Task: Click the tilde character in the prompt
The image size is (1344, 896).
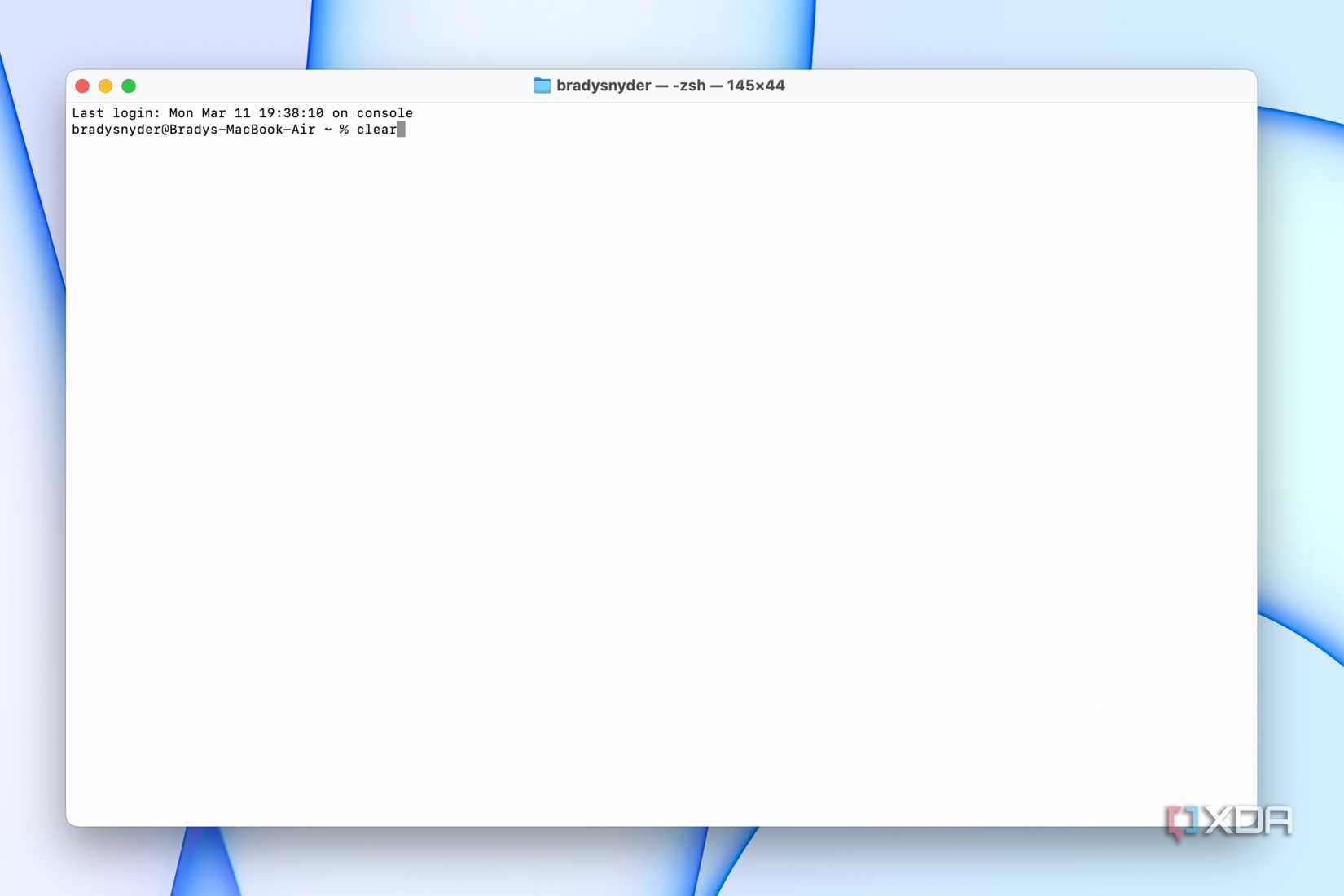Action: click(x=327, y=130)
